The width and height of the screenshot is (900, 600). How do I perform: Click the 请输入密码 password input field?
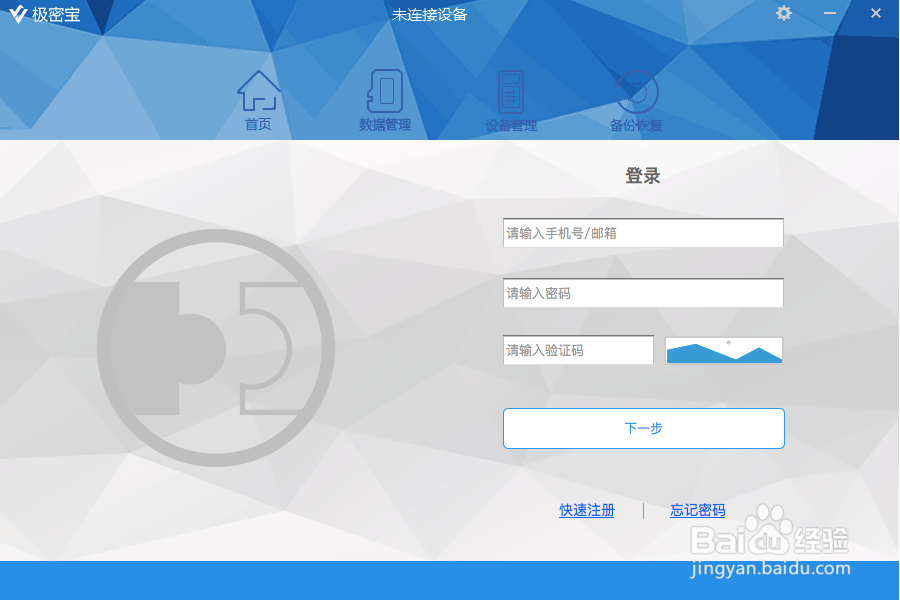tap(643, 293)
